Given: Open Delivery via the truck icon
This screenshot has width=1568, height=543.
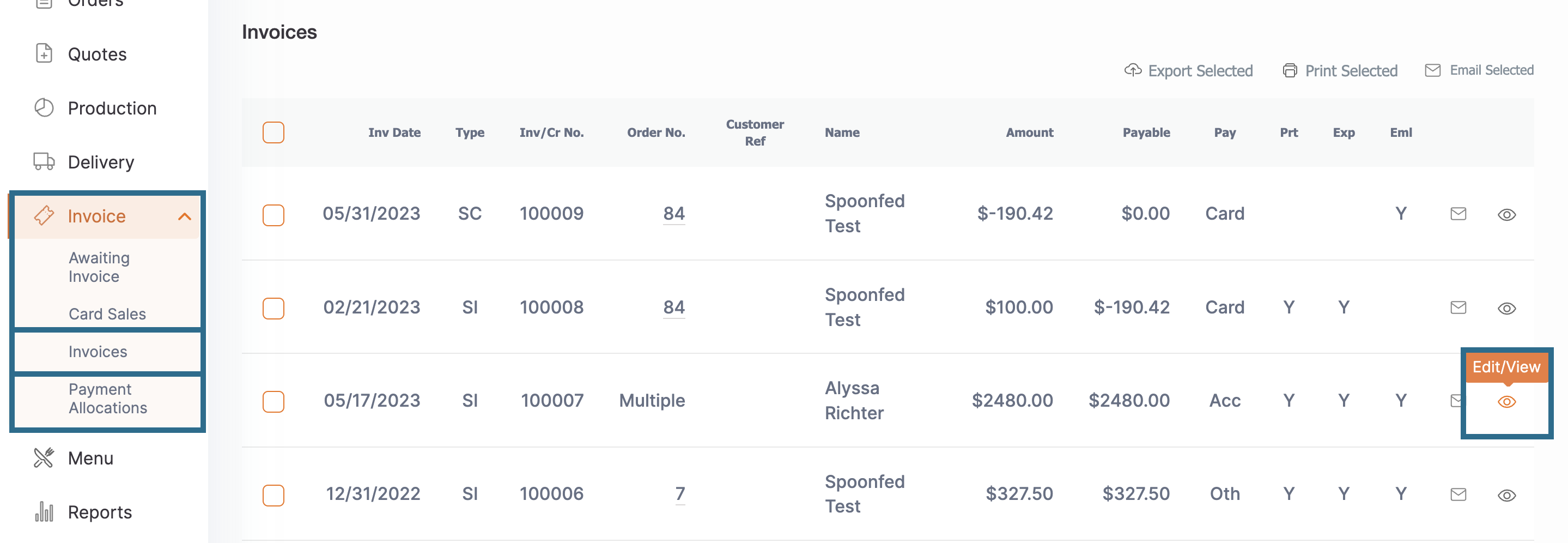Looking at the screenshot, I should (x=44, y=161).
